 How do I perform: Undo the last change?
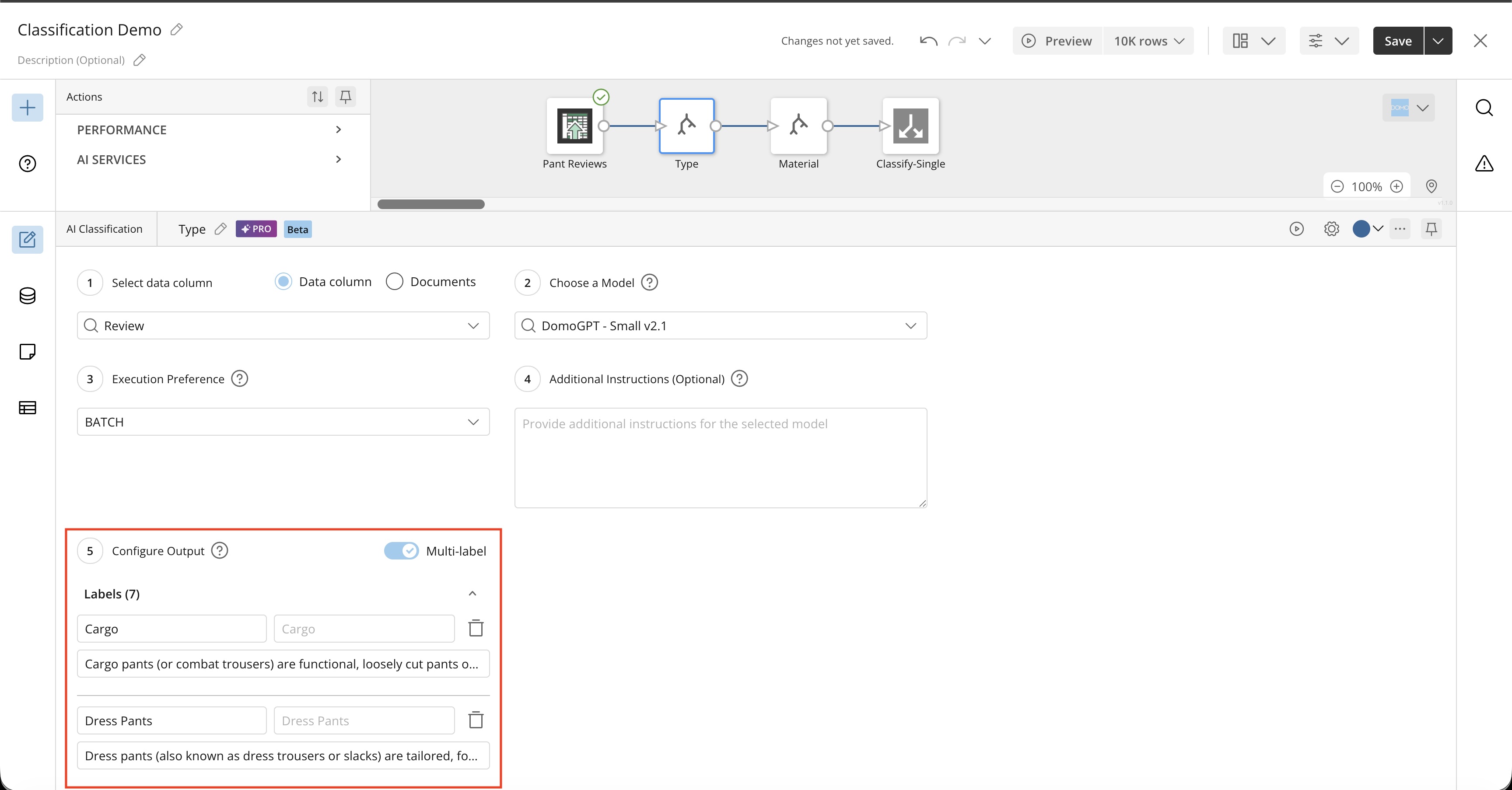928,41
